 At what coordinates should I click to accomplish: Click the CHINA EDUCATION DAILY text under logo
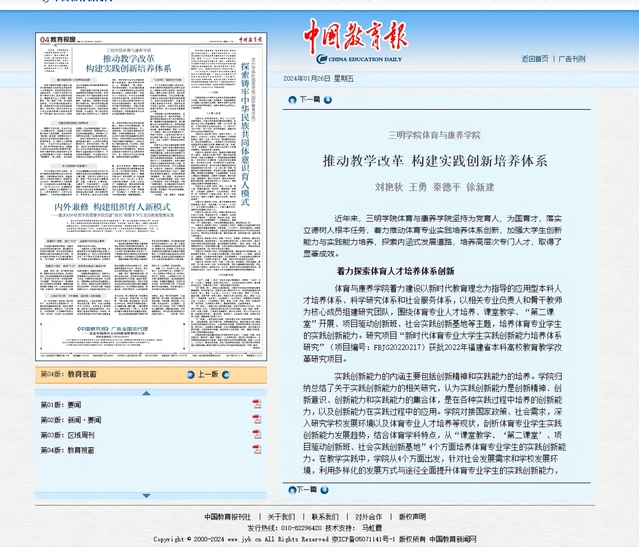[365, 59]
